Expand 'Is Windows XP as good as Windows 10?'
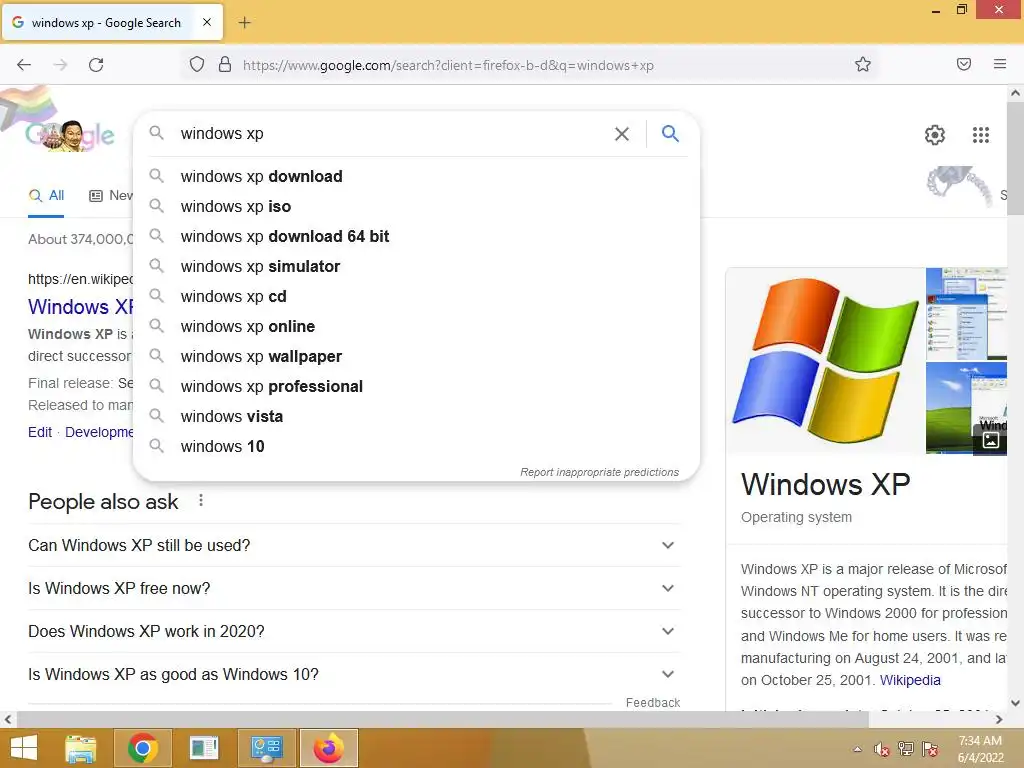 (354, 674)
